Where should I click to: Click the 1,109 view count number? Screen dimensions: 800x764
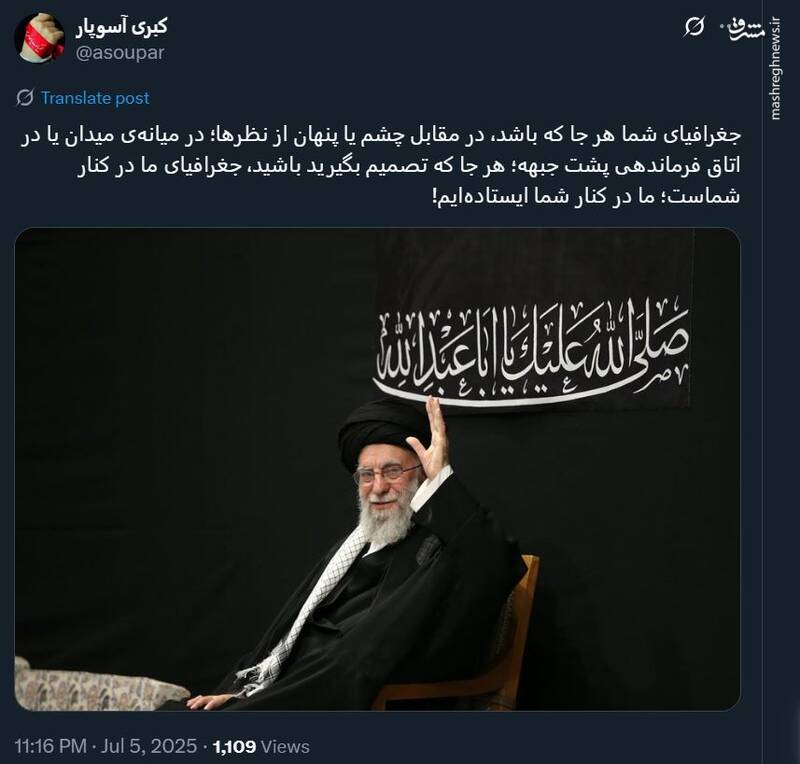[x=234, y=747]
